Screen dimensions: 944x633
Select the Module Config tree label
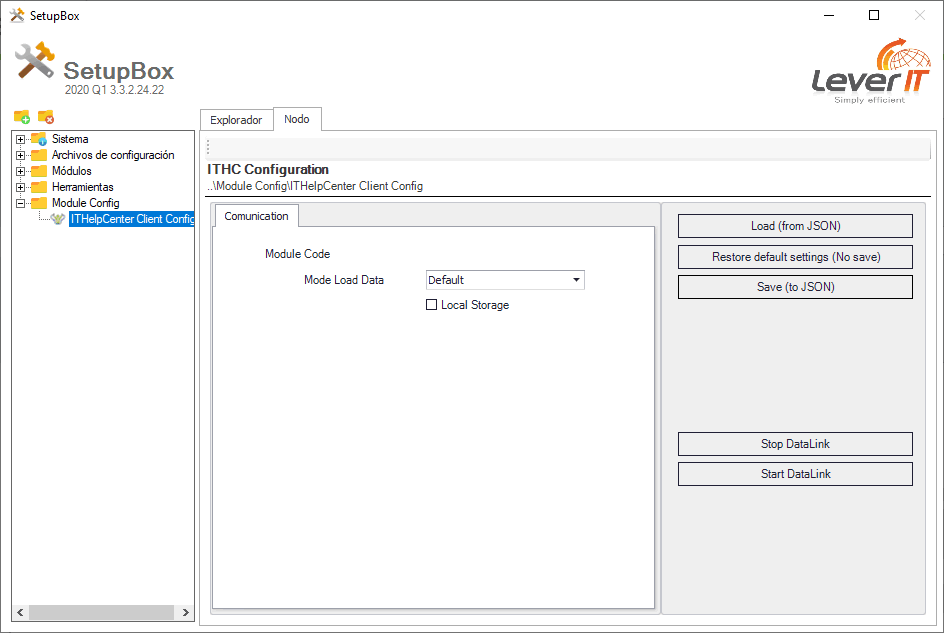[x=85, y=203]
